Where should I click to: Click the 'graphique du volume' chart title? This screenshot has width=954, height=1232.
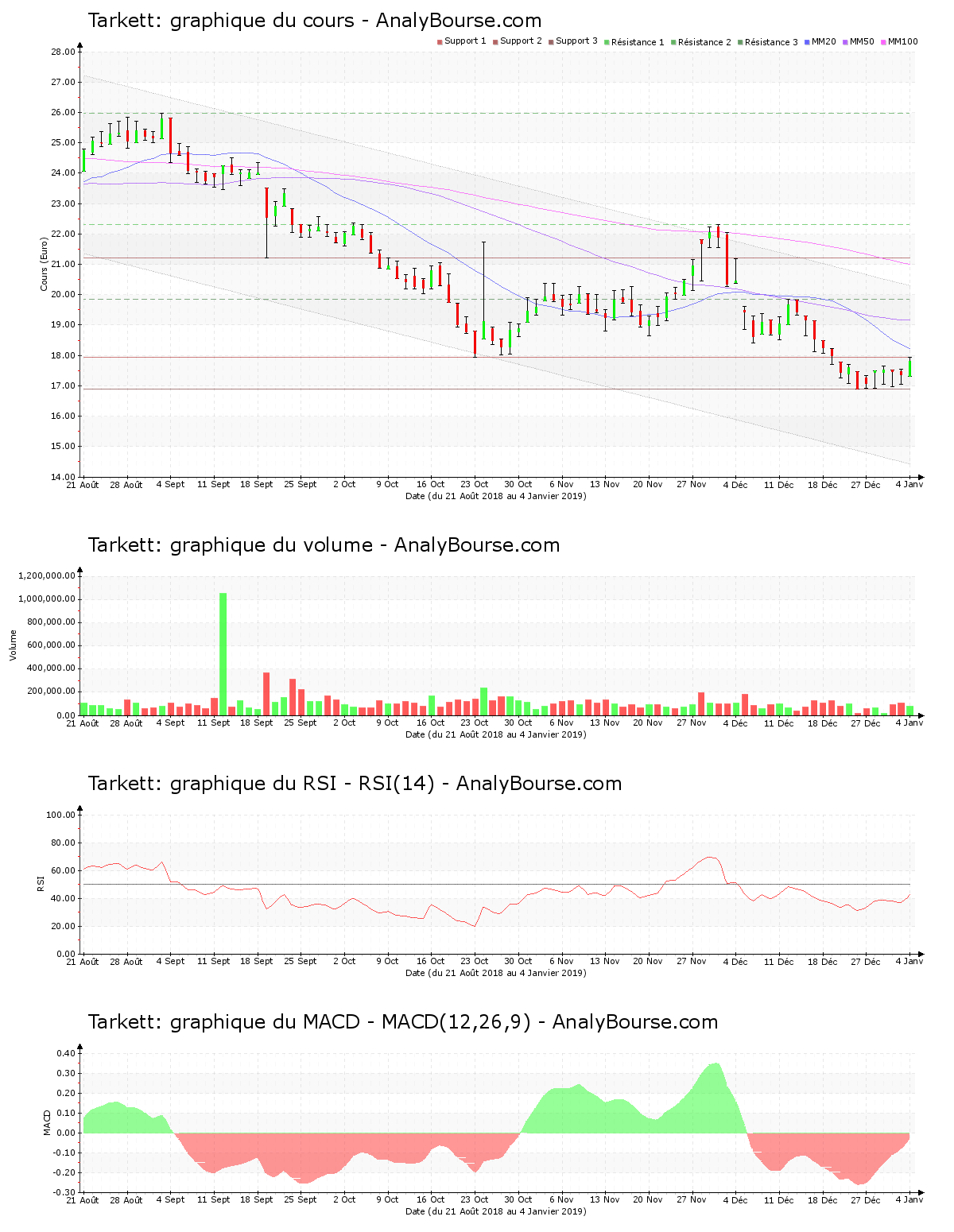point(324,545)
